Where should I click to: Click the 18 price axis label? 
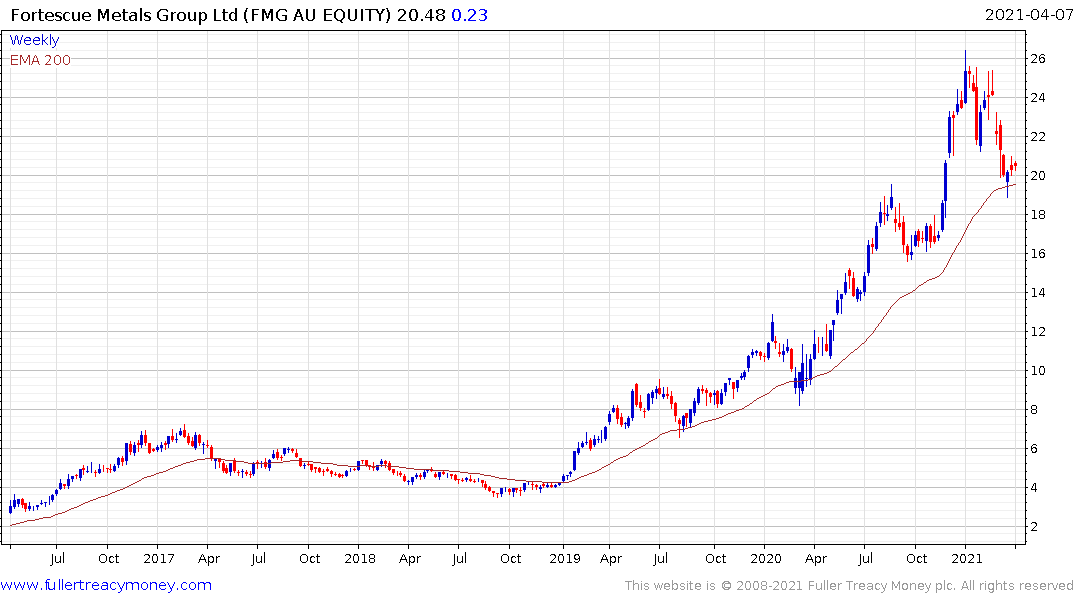[x=1038, y=215]
